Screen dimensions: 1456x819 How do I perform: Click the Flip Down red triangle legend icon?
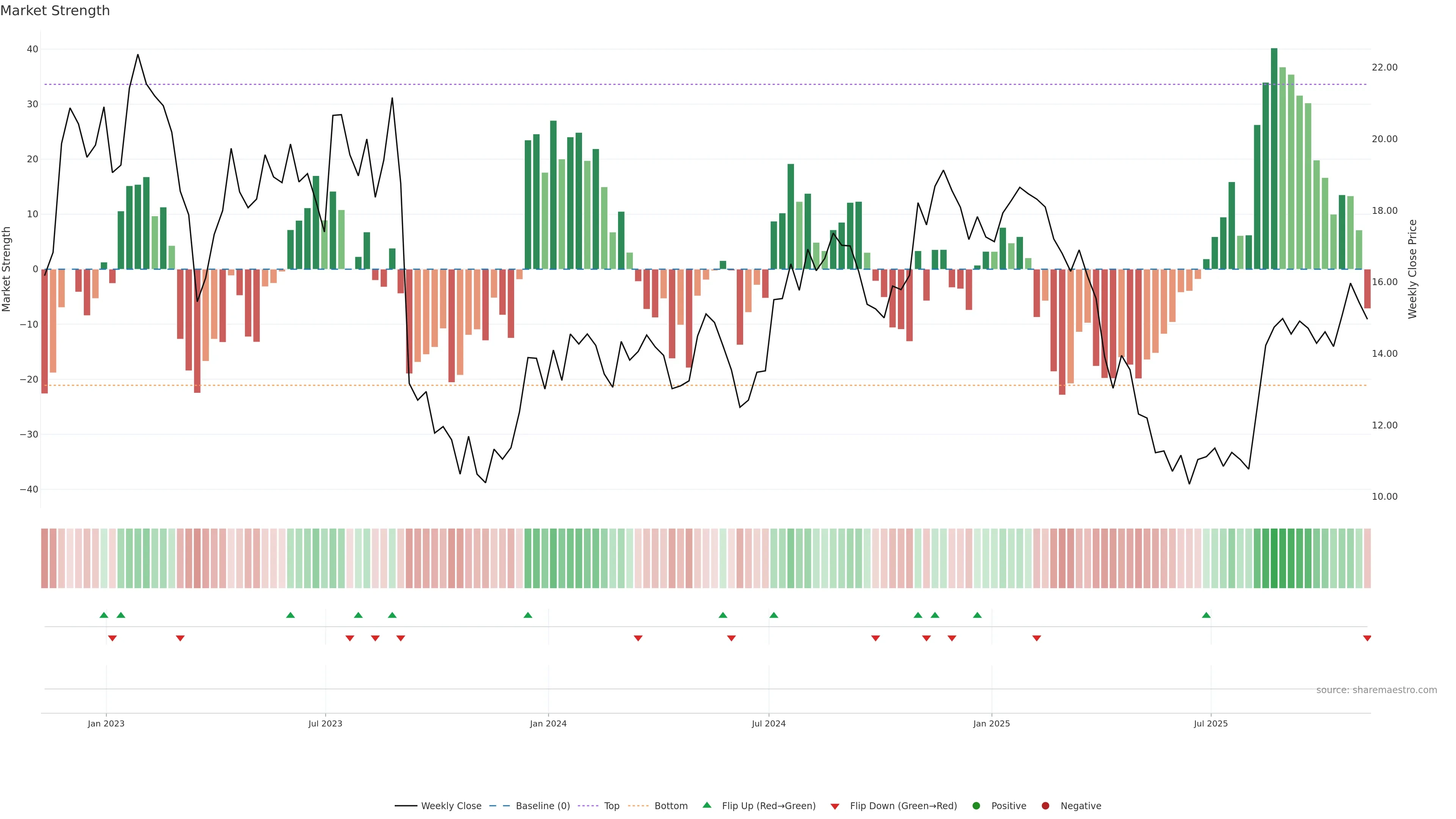tap(835, 806)
